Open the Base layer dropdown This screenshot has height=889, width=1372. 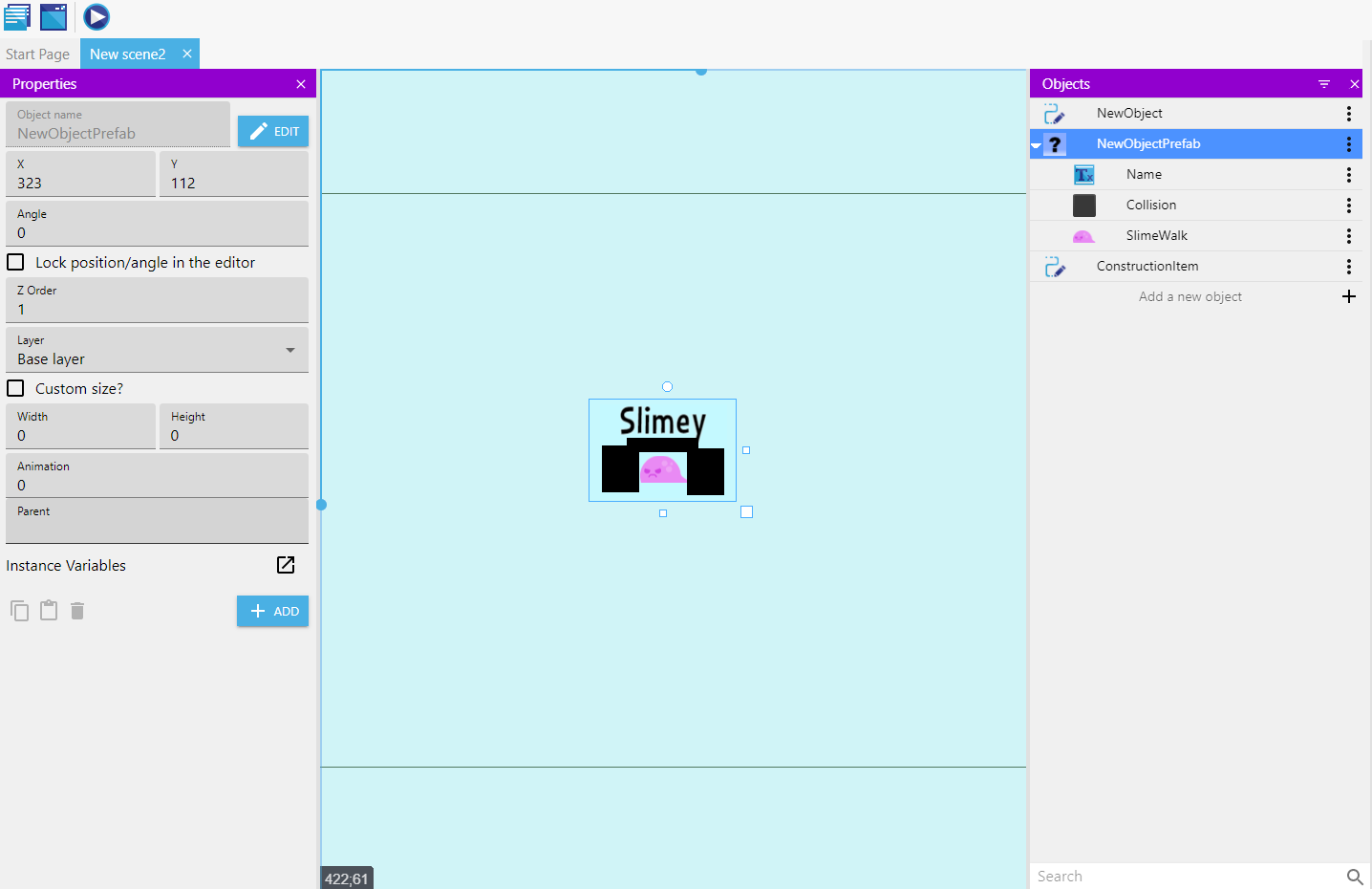[289, 350]
